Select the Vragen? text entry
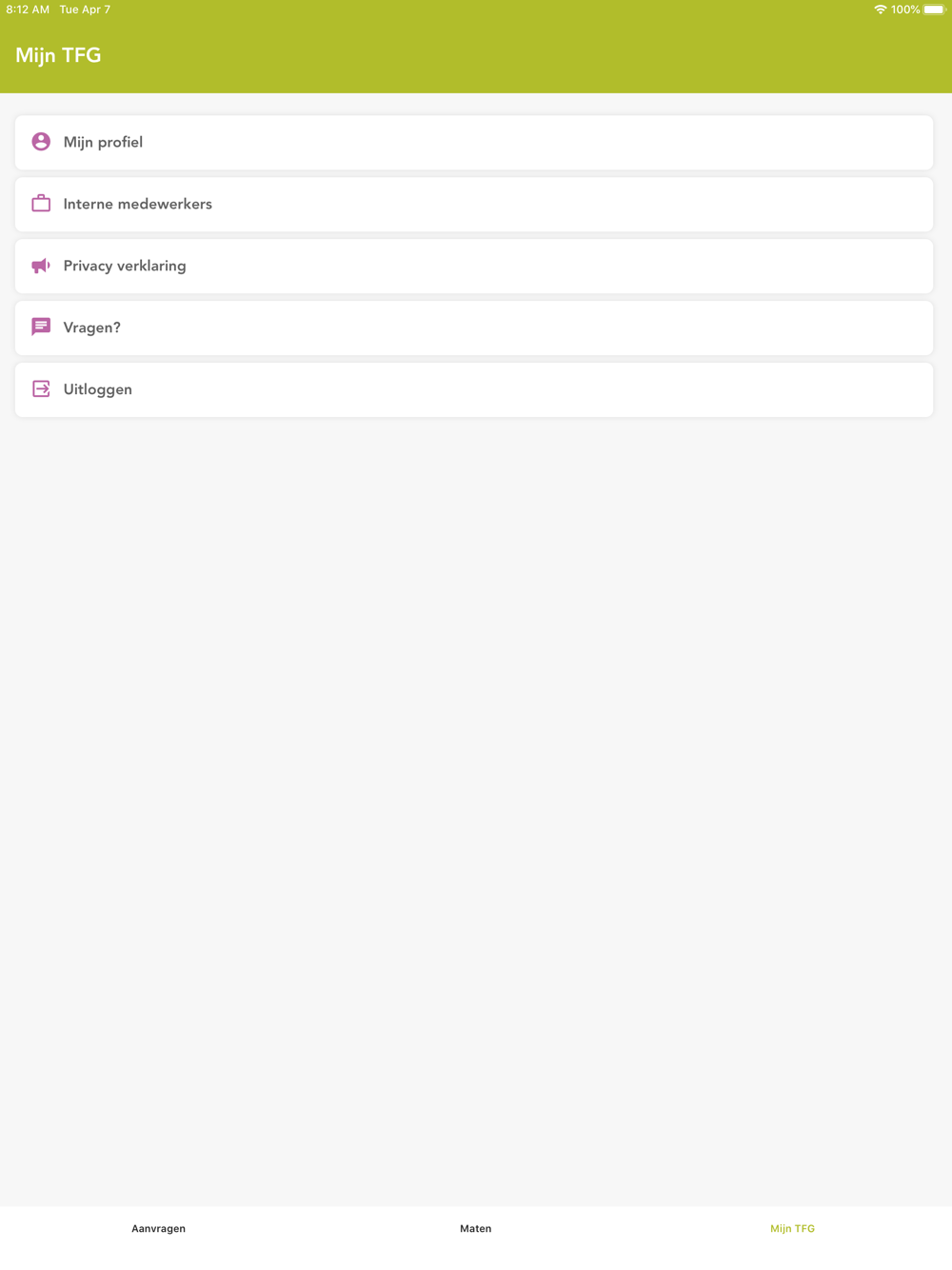This screenshot has width=952, height=1270. coord(92,327)
